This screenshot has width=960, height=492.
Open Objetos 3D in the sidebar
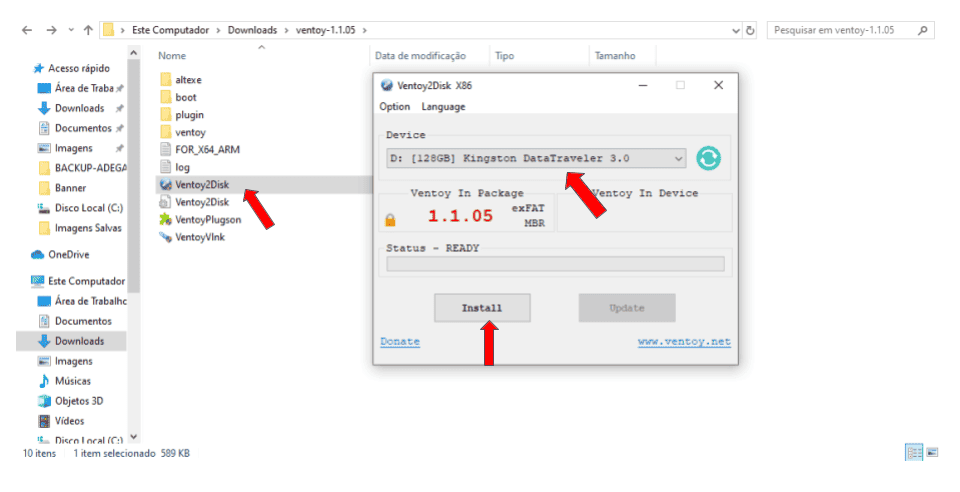click(x=78, y=401)
